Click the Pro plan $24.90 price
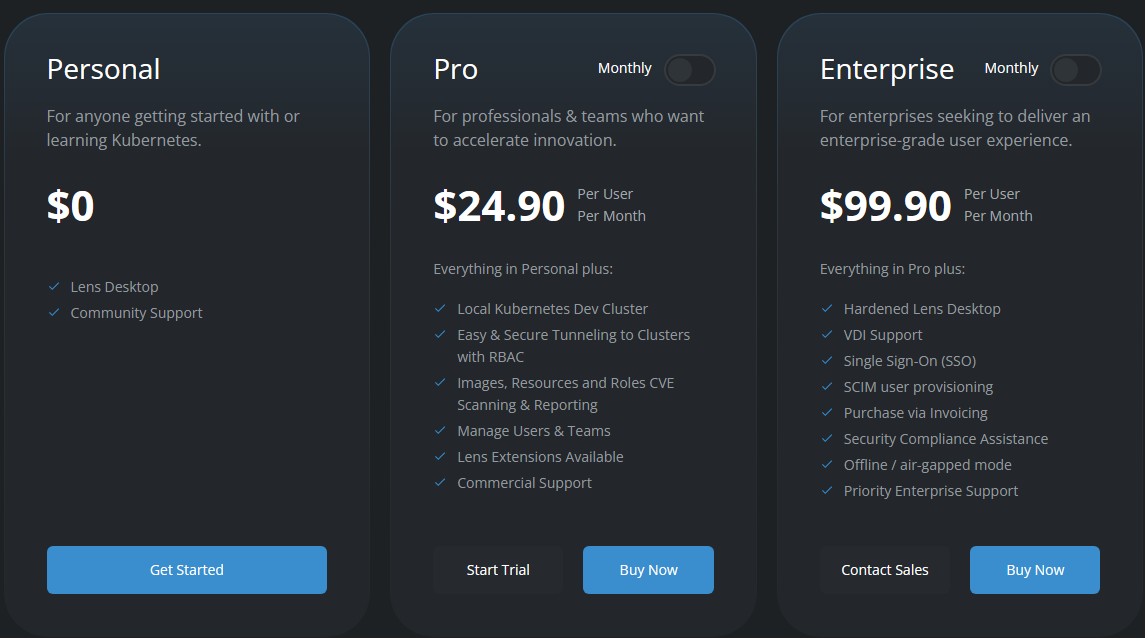This screenshot has height=638, width=1145. (499, 205)
